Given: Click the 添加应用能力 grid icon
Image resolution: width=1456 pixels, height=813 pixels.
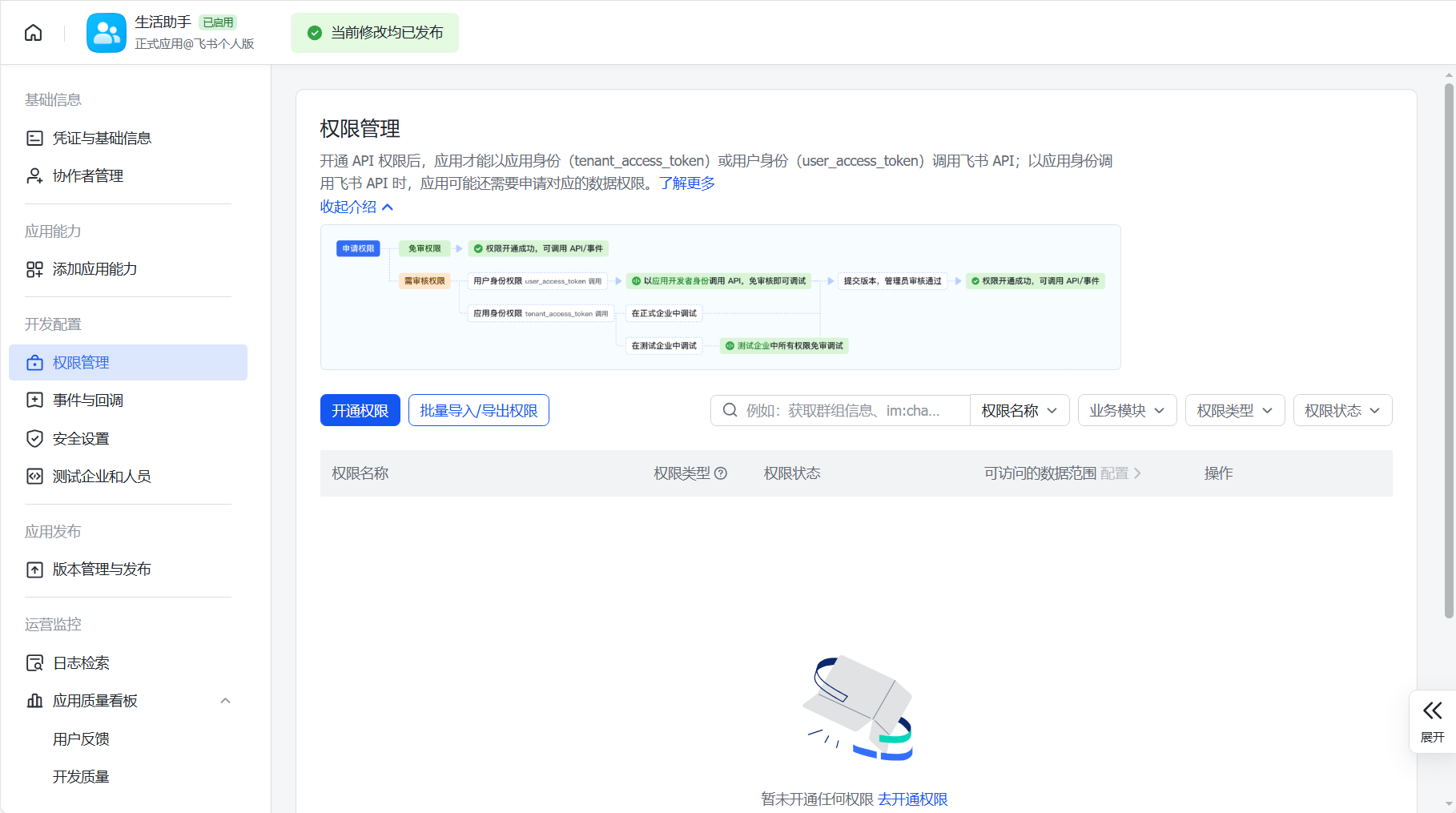Looking at the screenshot, I should tap(34, 269).
